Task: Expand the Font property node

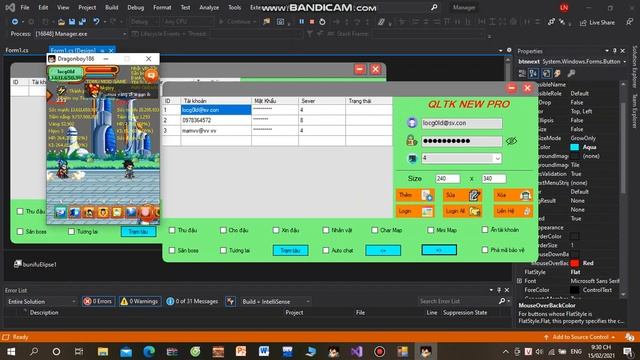Action: [520, 281]
